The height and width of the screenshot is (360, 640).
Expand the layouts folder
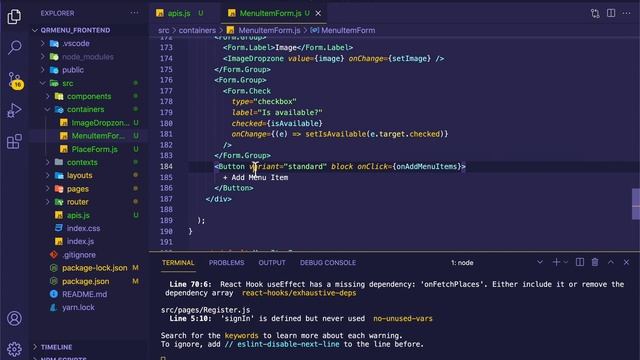pyautogui.click(x=79, y=176)
